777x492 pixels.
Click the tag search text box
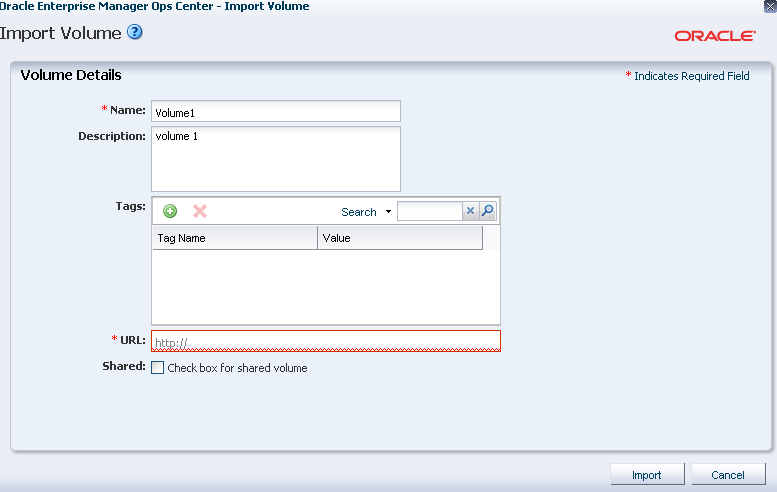[x=430, y=211]
